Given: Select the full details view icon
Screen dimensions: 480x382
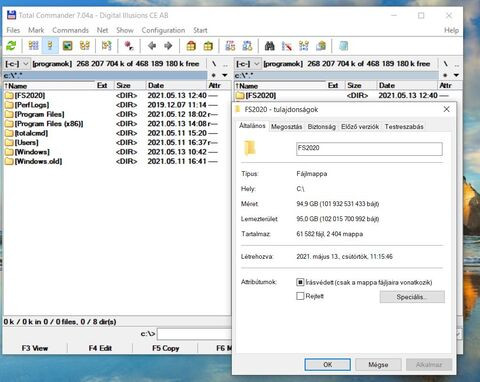Looking at the screenshot, I should (50, 46).
